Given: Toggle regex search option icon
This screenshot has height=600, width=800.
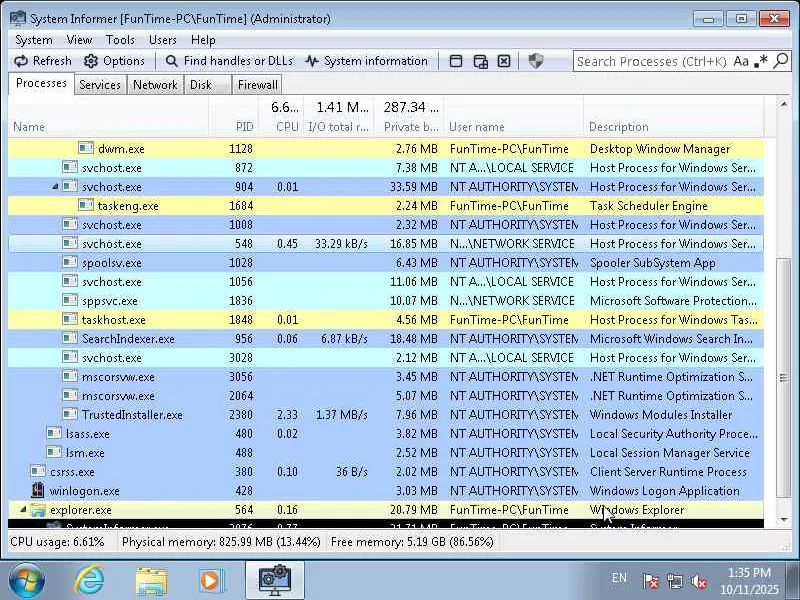Looking at the screenshot, I should pos(761,61).
